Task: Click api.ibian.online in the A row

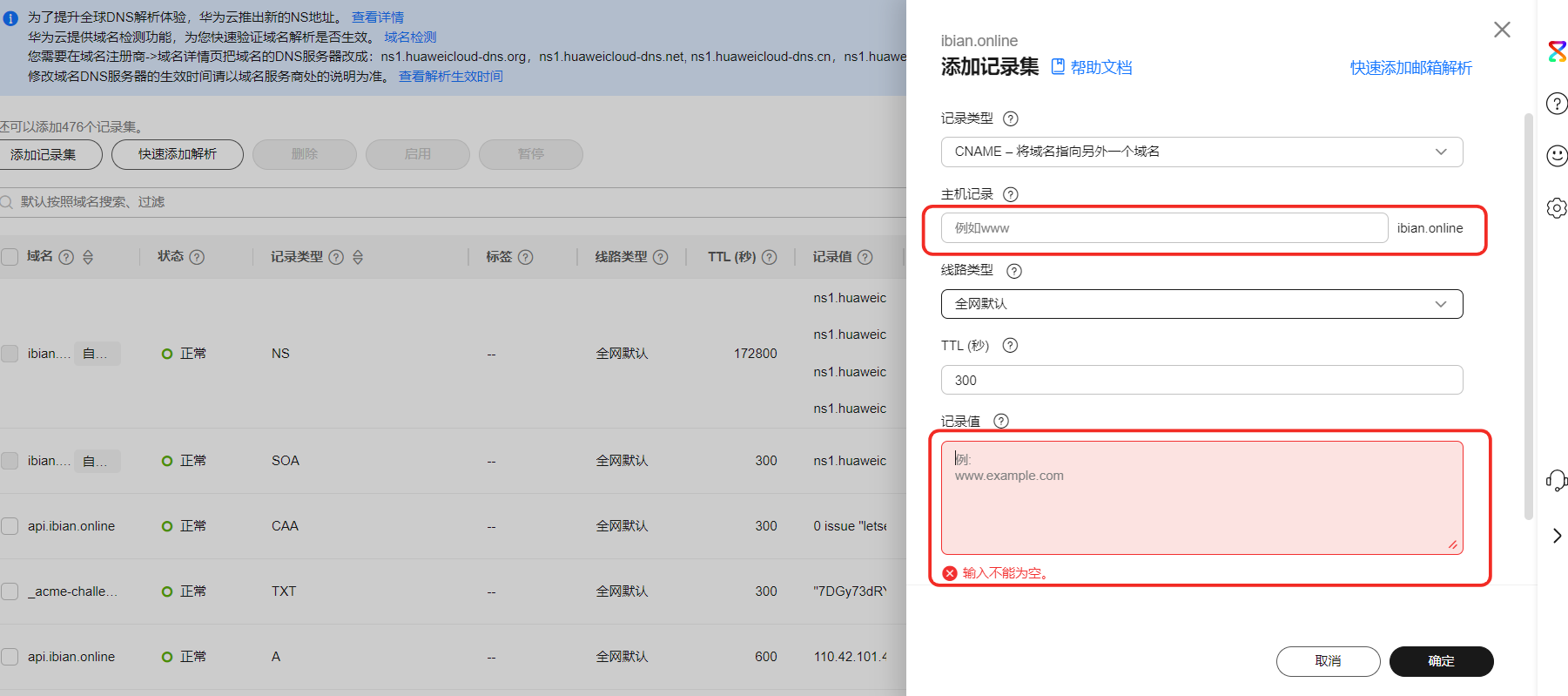Action: [x=71, y=657]
